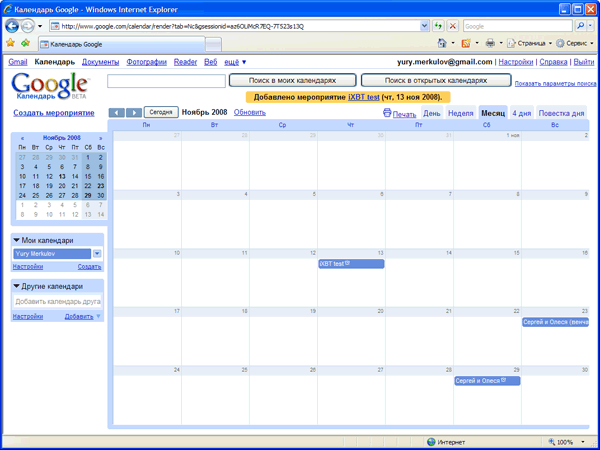Open the address bar history dropdown
Viewport: 600px width, 450px height.
point(424,26)
